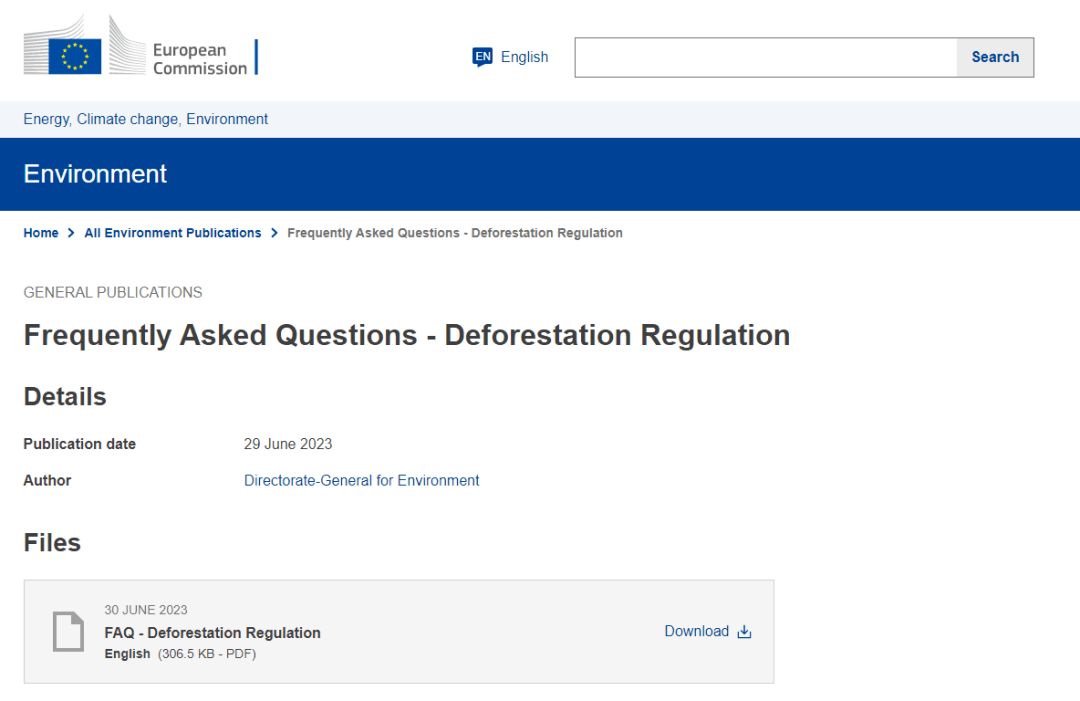Click the download arrow icon
Image resolution: width=1080 pixels, height=701 pixels.
click(744, 631)
